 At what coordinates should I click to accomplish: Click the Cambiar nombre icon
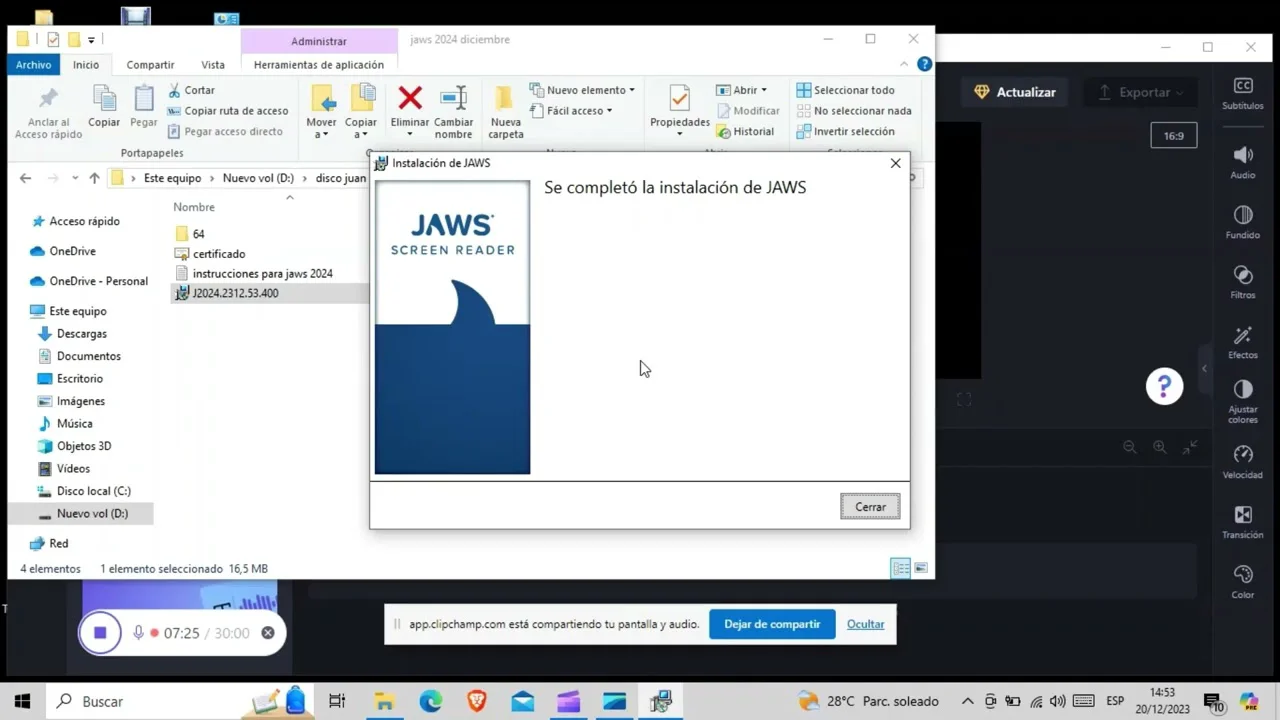click(x=453, y=99)
